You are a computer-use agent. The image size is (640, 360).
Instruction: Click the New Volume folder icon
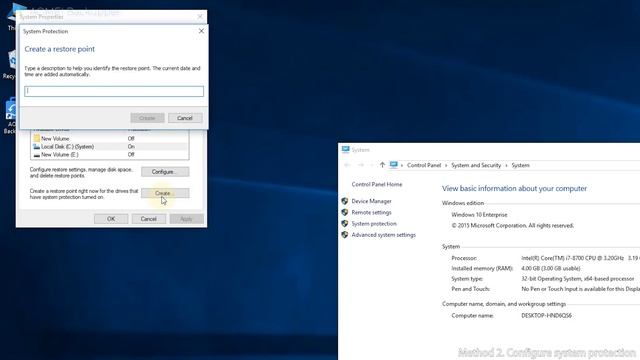click(37, 138)
